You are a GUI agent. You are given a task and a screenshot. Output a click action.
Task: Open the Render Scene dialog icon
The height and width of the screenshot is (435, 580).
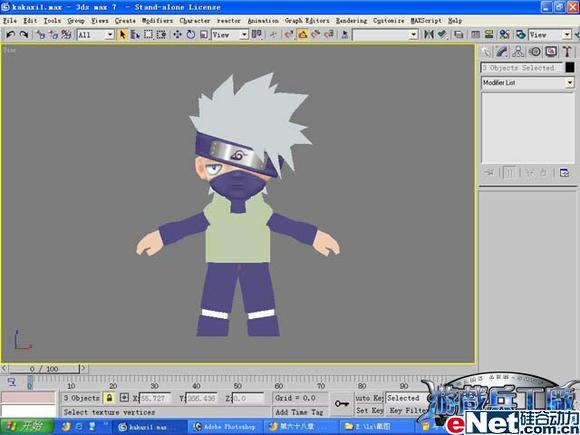(520, 35)
